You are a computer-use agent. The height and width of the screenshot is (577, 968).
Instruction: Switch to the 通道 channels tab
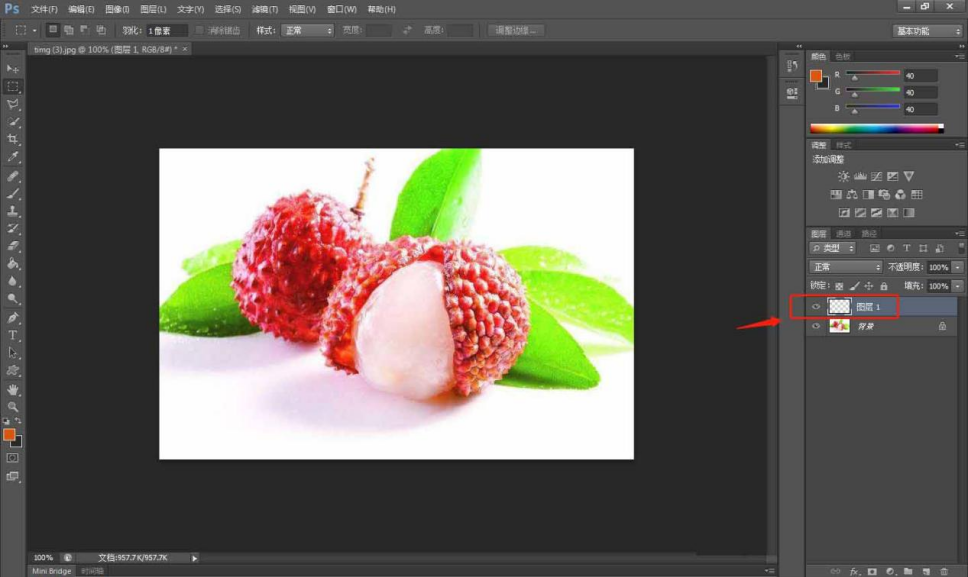click(843, 234)
